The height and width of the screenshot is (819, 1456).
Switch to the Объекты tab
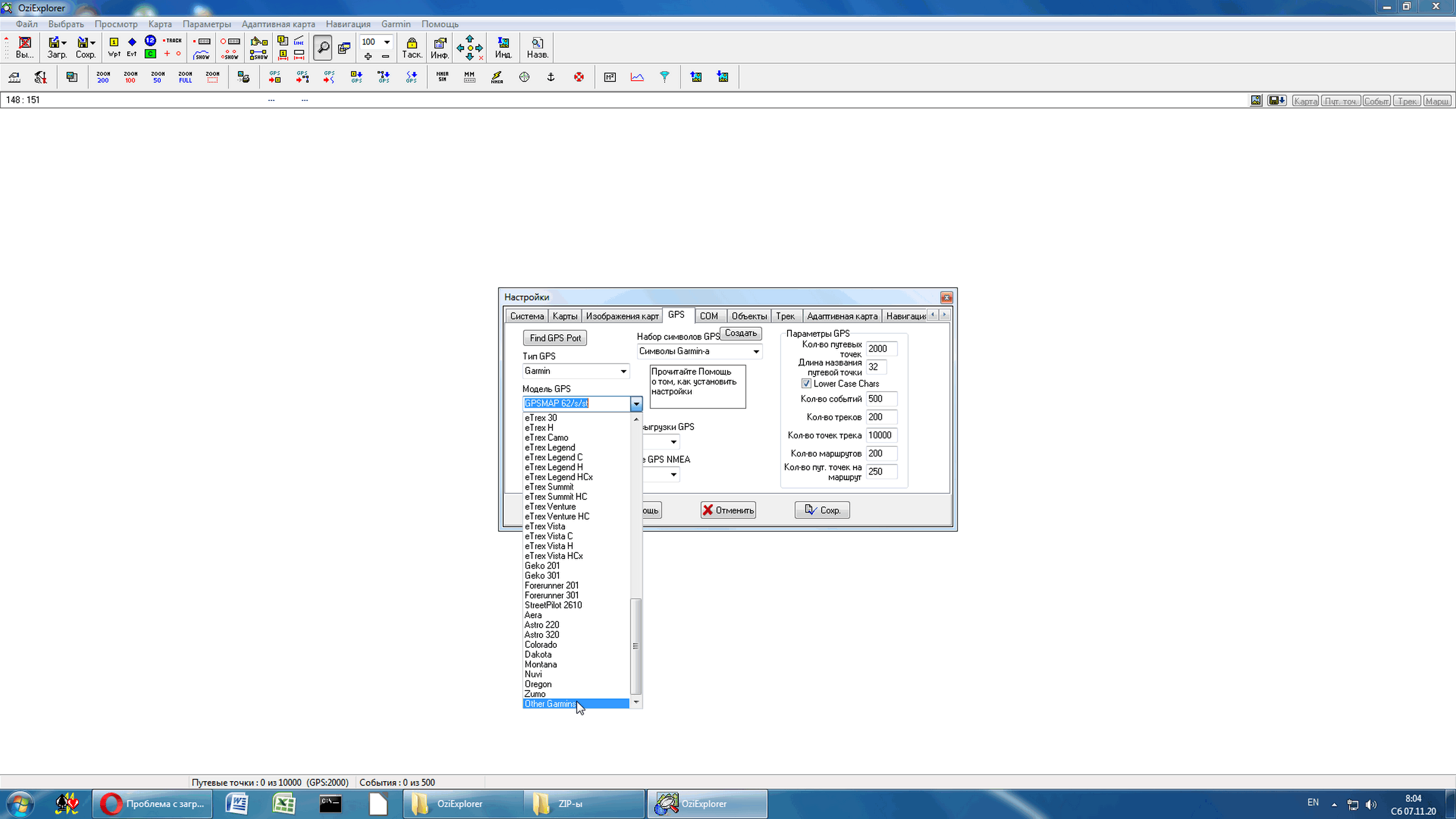point(749,316)
